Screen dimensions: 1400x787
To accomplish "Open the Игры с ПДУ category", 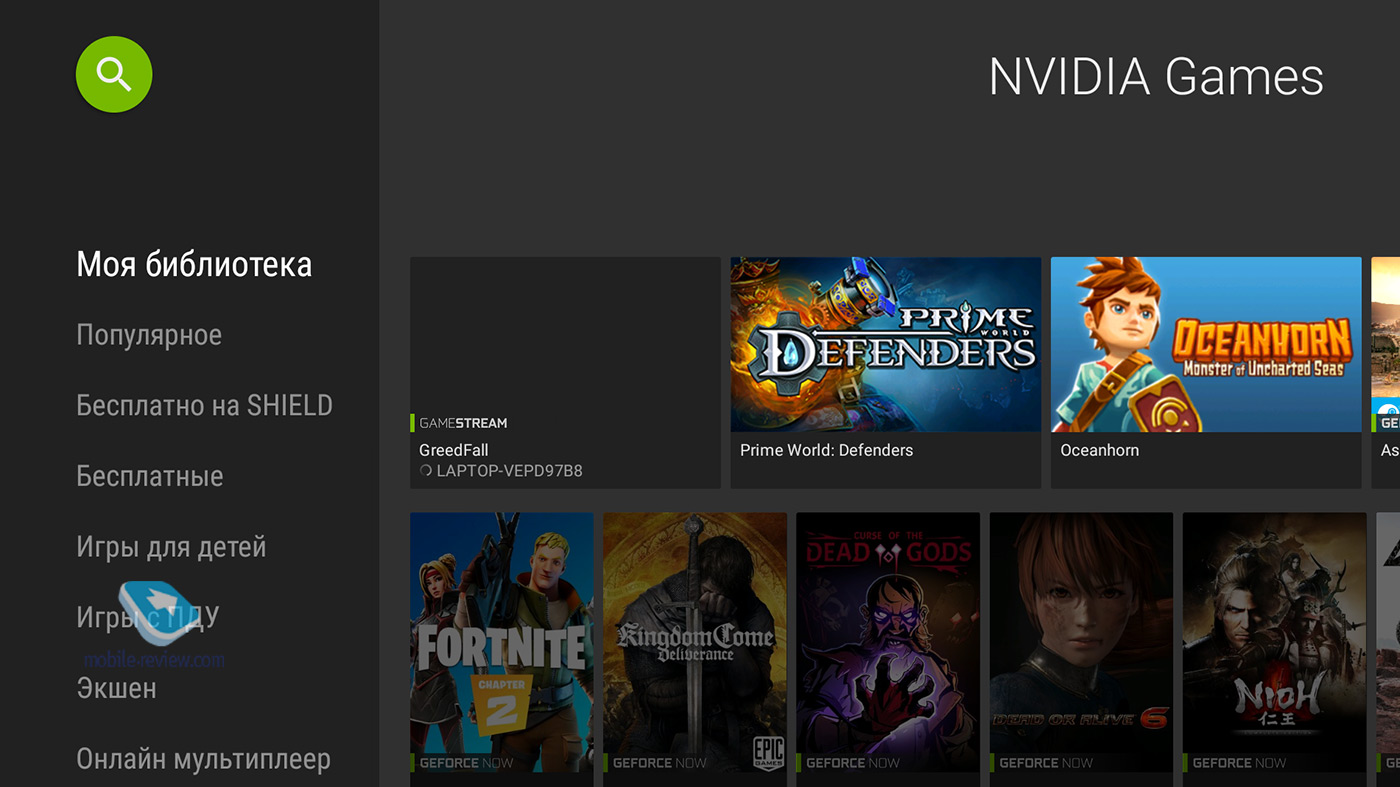I will pyautogui.click(x=147, y=618).
